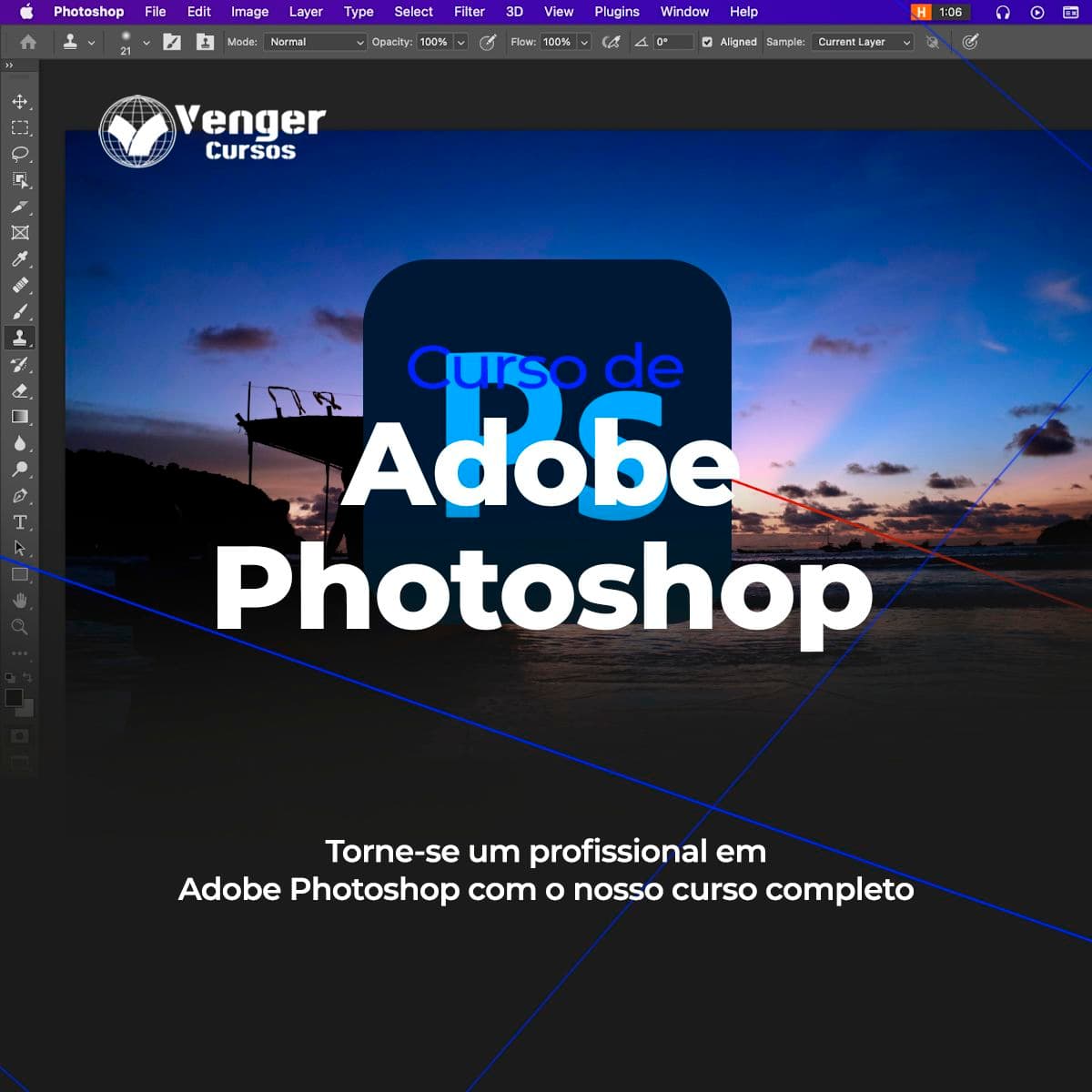
Task: Click the foreground color swatch
Action: [14, 698]
